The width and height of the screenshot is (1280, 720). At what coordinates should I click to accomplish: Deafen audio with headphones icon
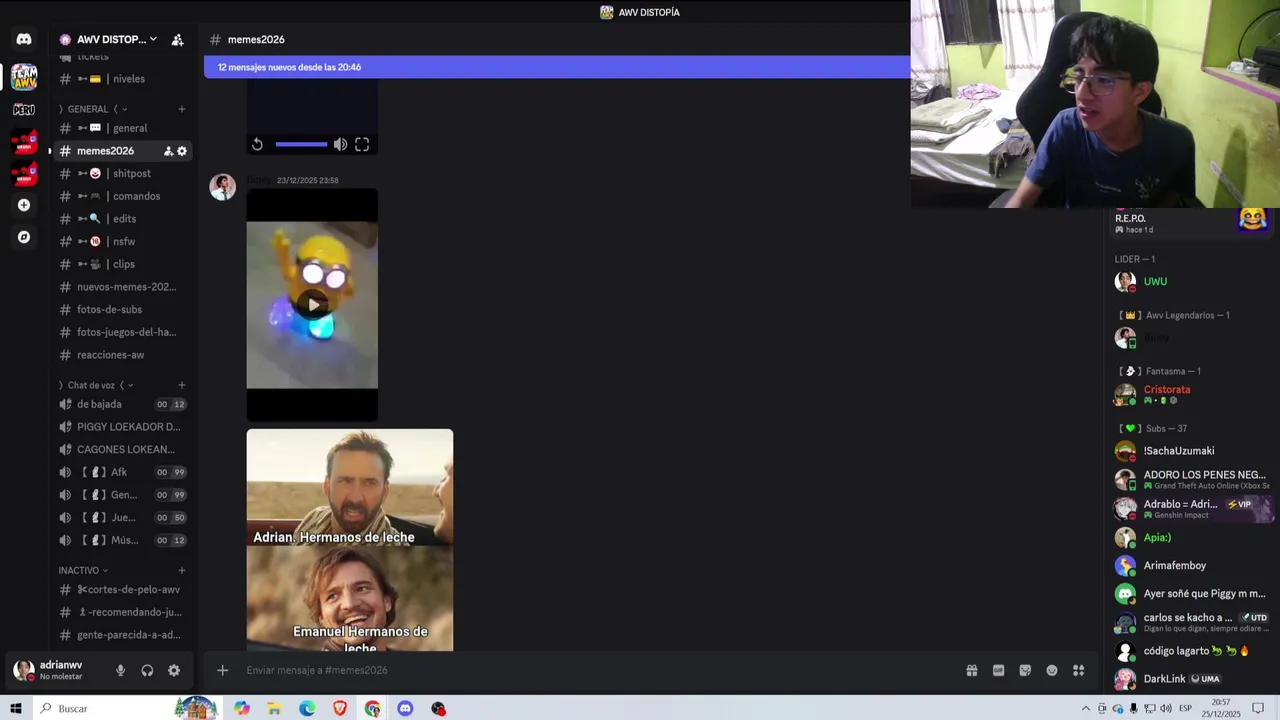147,671
